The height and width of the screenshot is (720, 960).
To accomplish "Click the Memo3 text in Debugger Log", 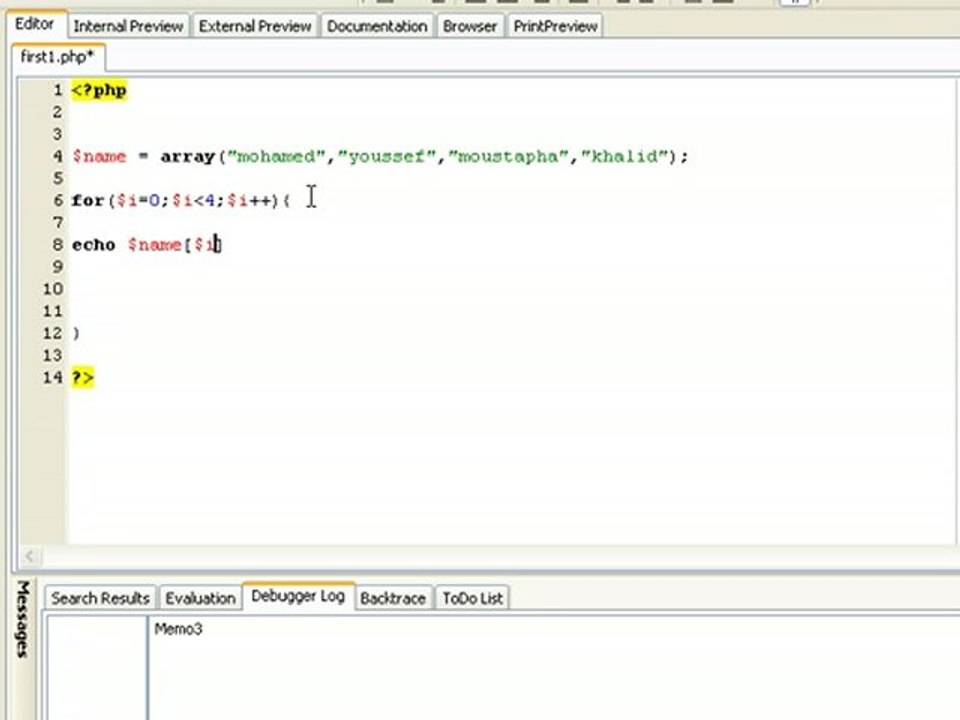I will [178, 629].
